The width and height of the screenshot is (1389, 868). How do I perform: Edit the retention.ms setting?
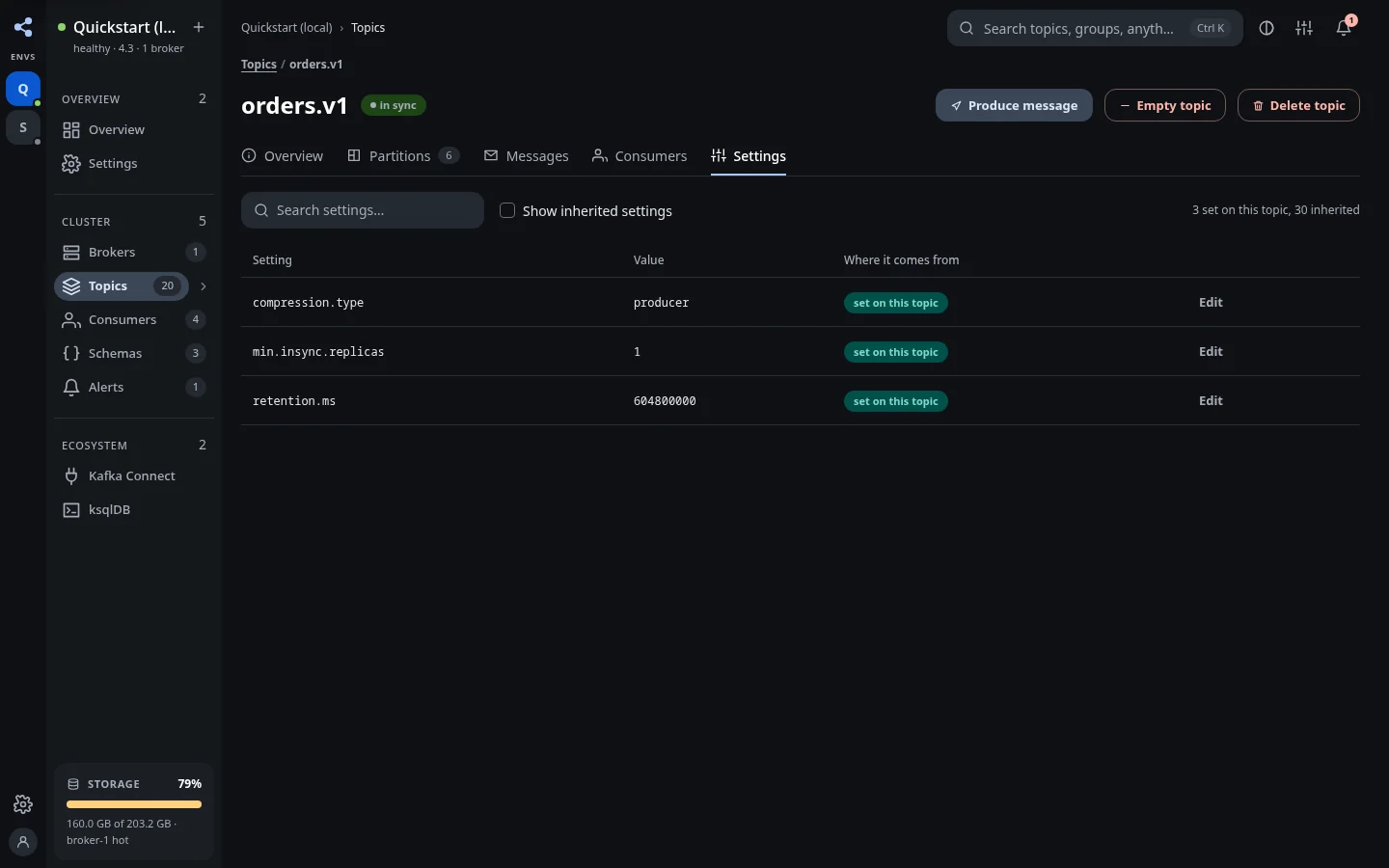point(1211,400)
